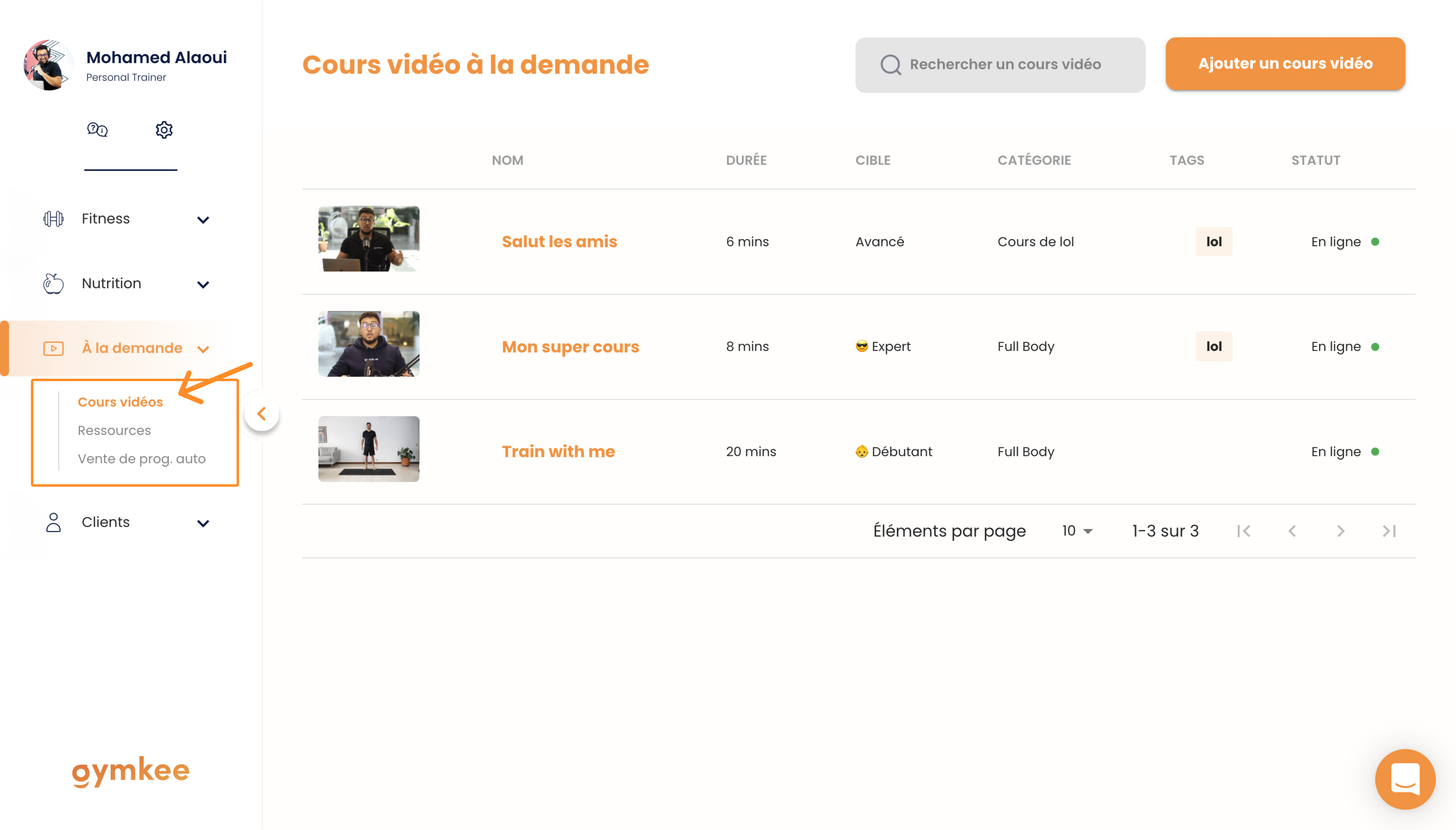Click the Mon super cours thumbnail
The image size is (1456, 830).
(x=369, y=344)
